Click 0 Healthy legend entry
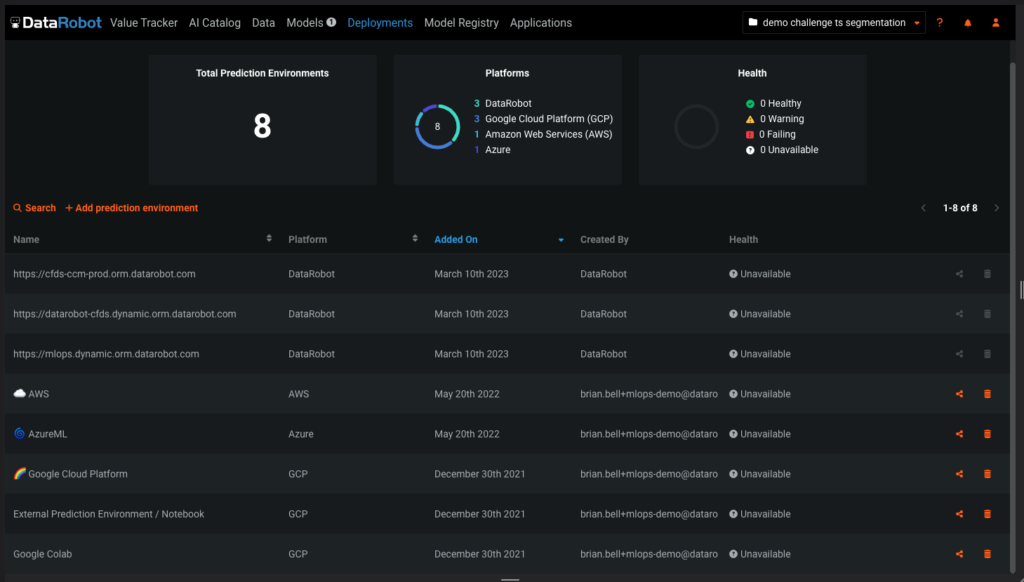 pyautogui.click(x=773, y=103)
